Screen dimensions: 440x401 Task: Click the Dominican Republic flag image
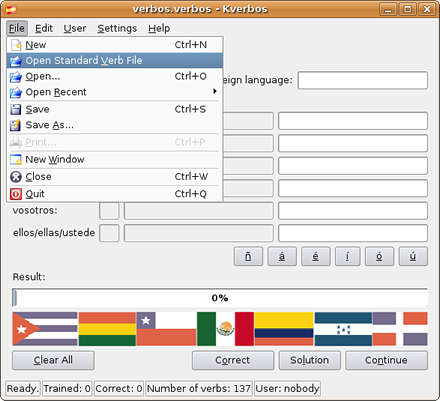pyautogui.click(x=400, y=329)
